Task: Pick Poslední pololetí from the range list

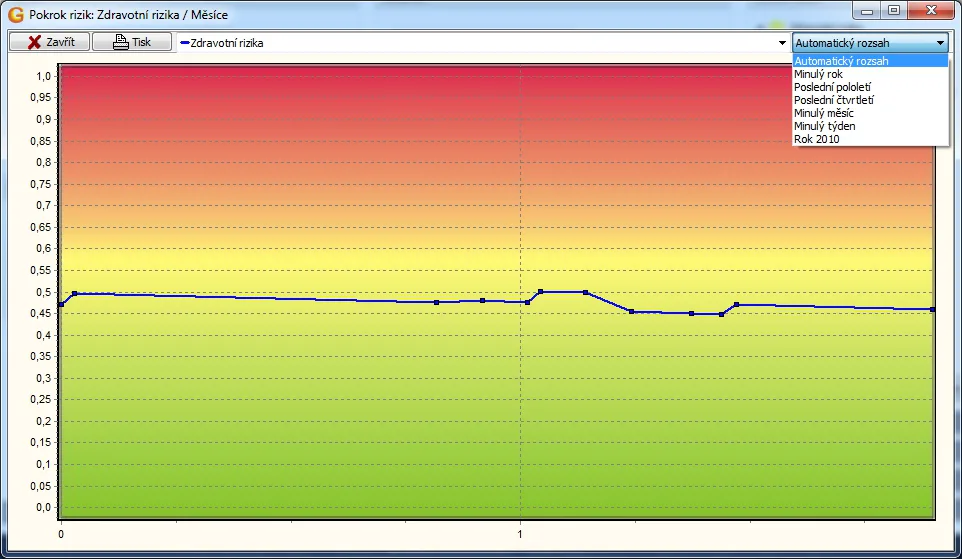Action: click(832, 87)
